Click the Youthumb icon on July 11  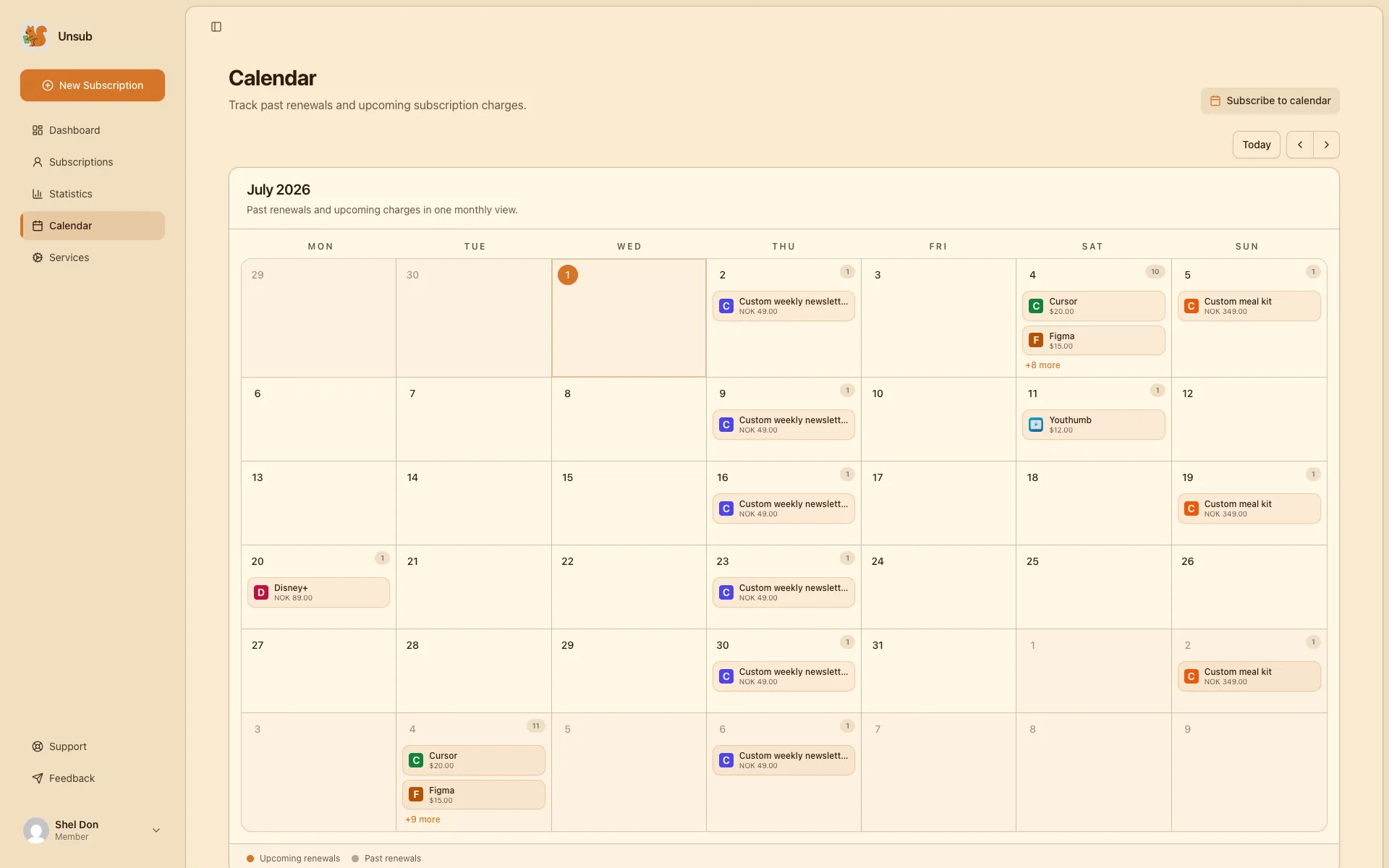tap(1036, 425)
